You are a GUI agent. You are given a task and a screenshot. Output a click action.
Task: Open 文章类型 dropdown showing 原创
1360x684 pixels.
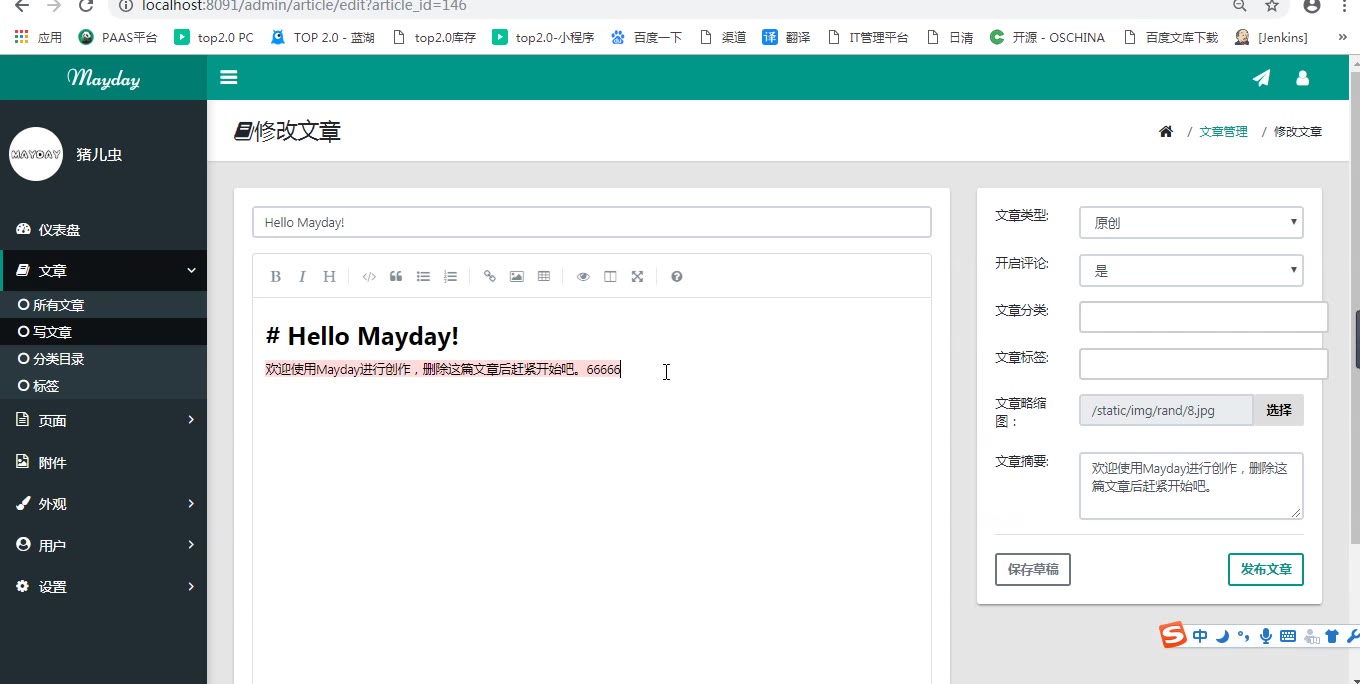point(1191,223)
